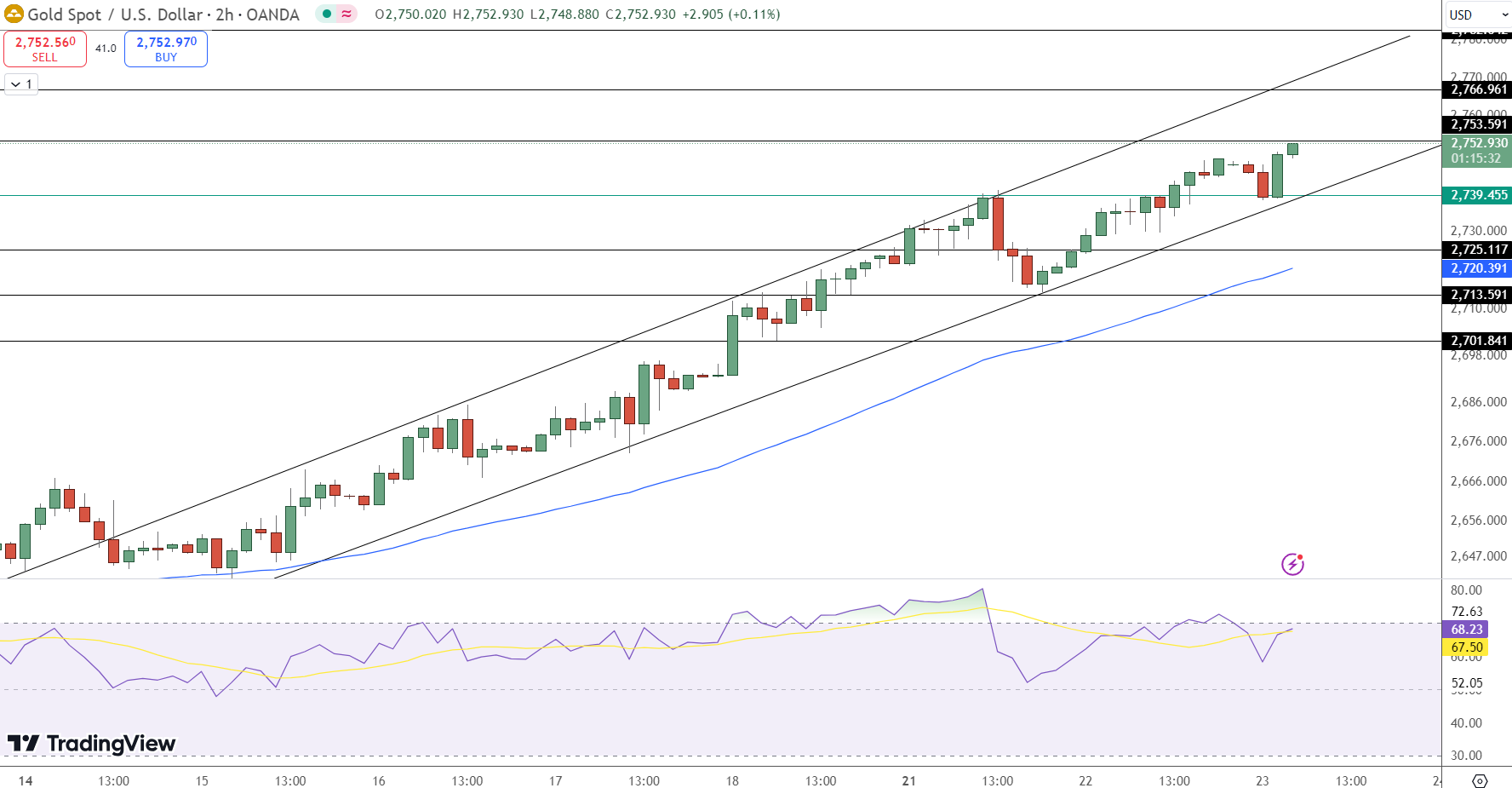Click the date label 18 on time axis
The height and width of the screenshot is (788, 1512).
click(732, 780)
